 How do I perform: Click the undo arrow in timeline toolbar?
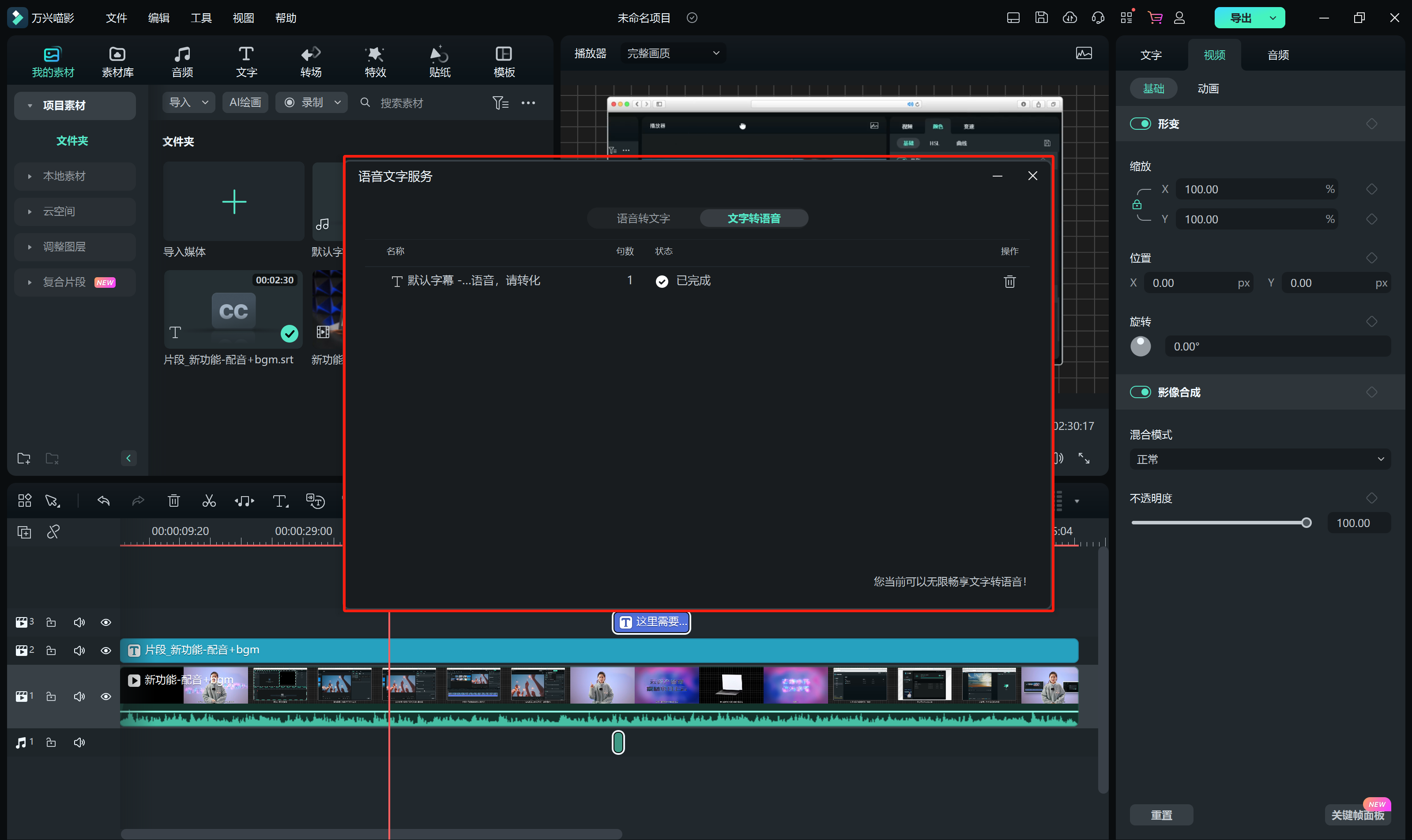pyautogui.click(x=104, y=501)
